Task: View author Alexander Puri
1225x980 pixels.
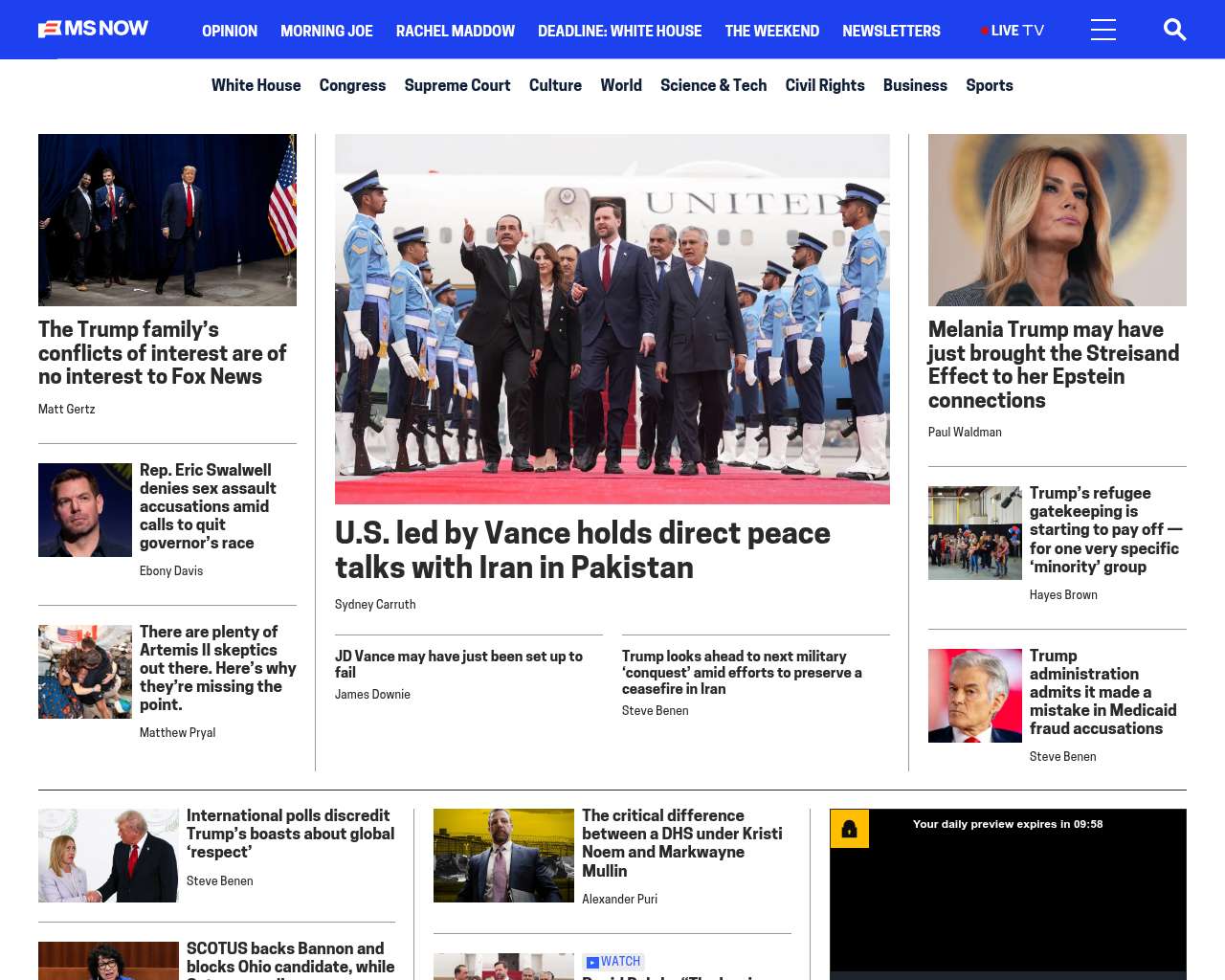Action: pyautogui.click(x=619, y=899)
